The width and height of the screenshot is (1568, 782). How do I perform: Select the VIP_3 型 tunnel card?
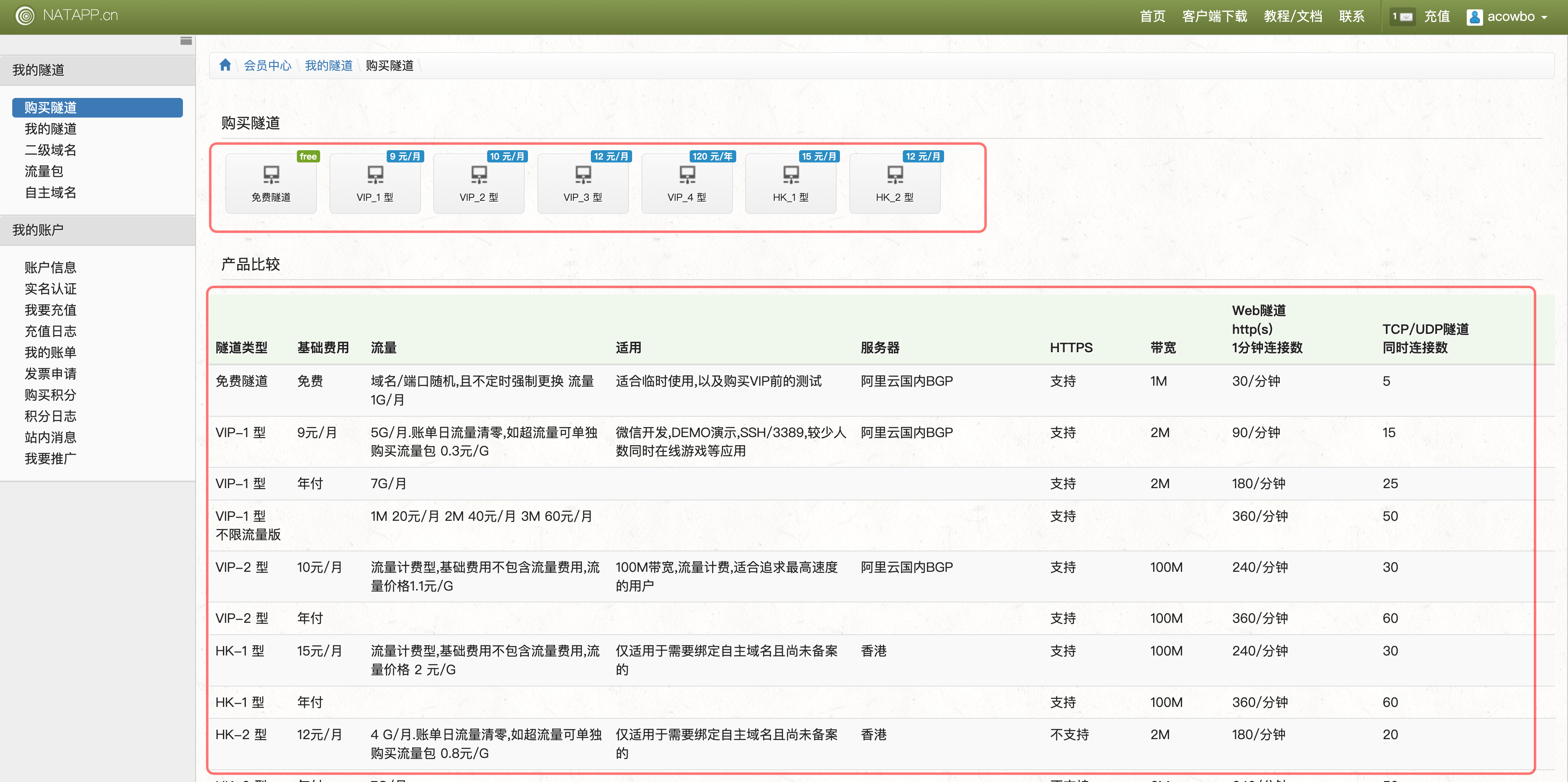click(583, 183)
